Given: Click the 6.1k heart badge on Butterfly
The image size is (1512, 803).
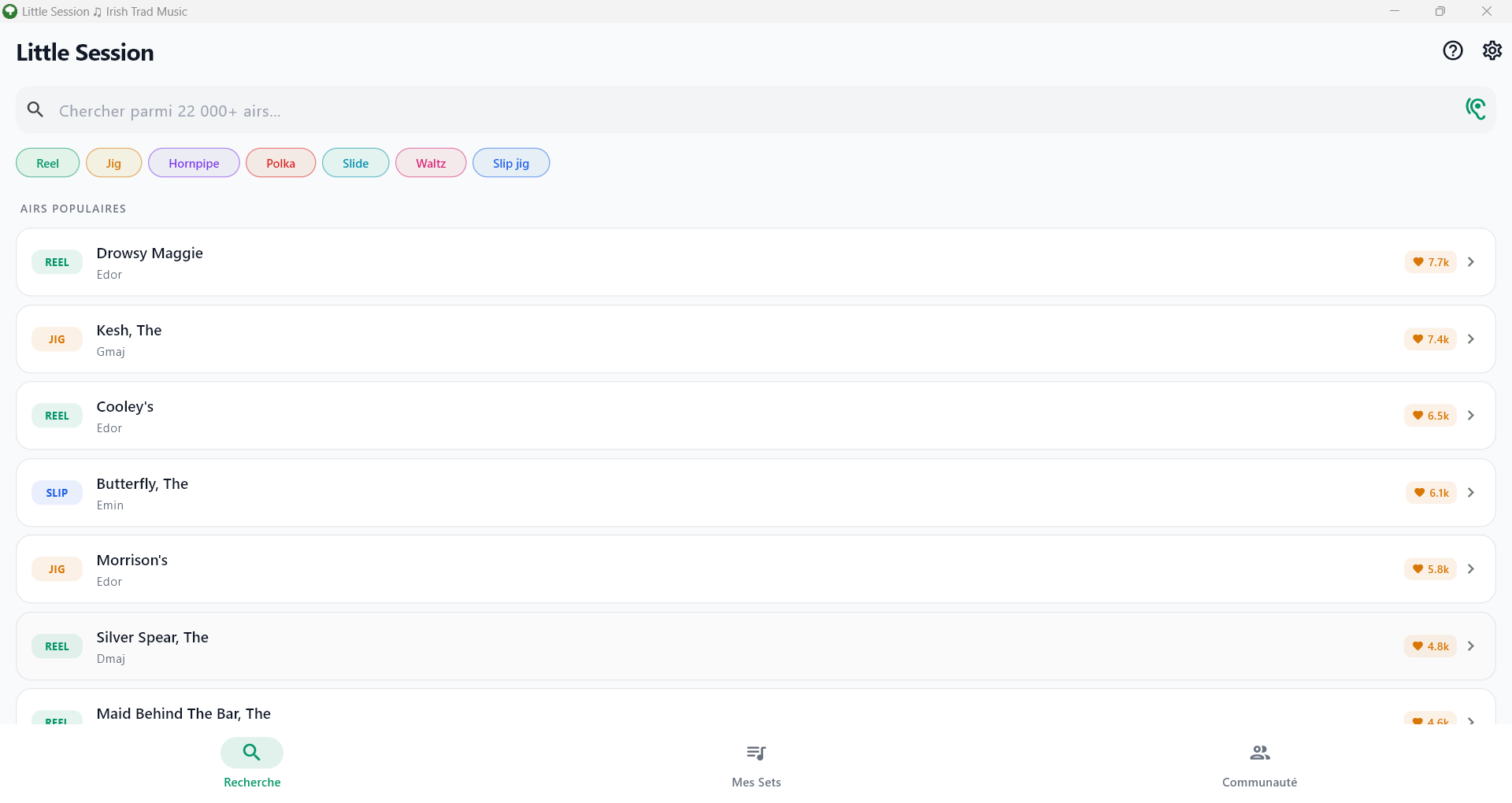Looking at the screenshot, I should click(1431, 493).
